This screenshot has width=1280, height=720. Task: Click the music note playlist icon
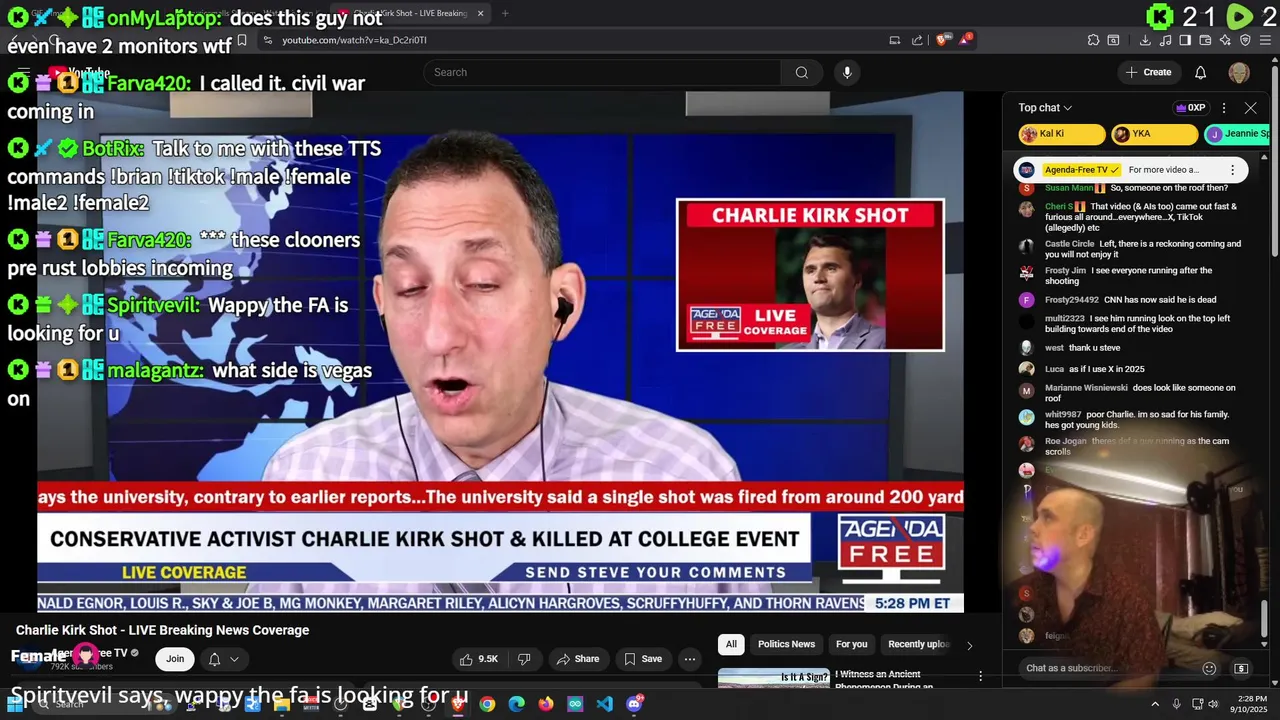click(1165, 40)
